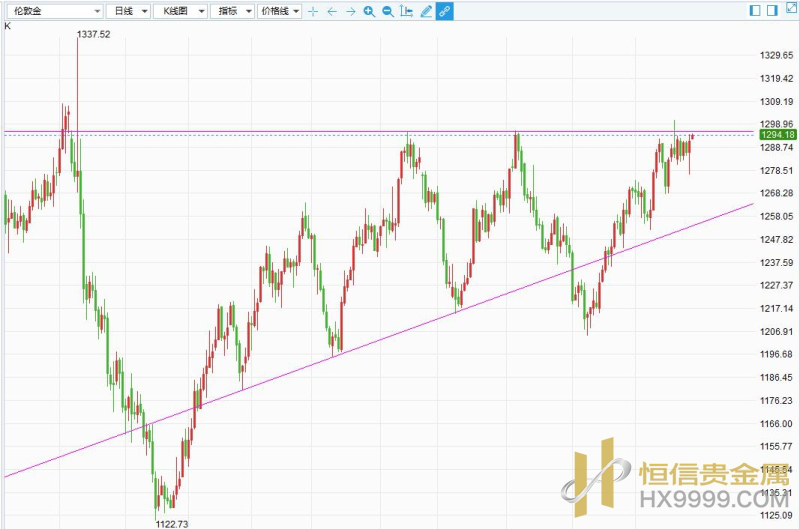Click the green 1294.18 current price label
This screenshot has height=529, width=800.
[776, 135]
